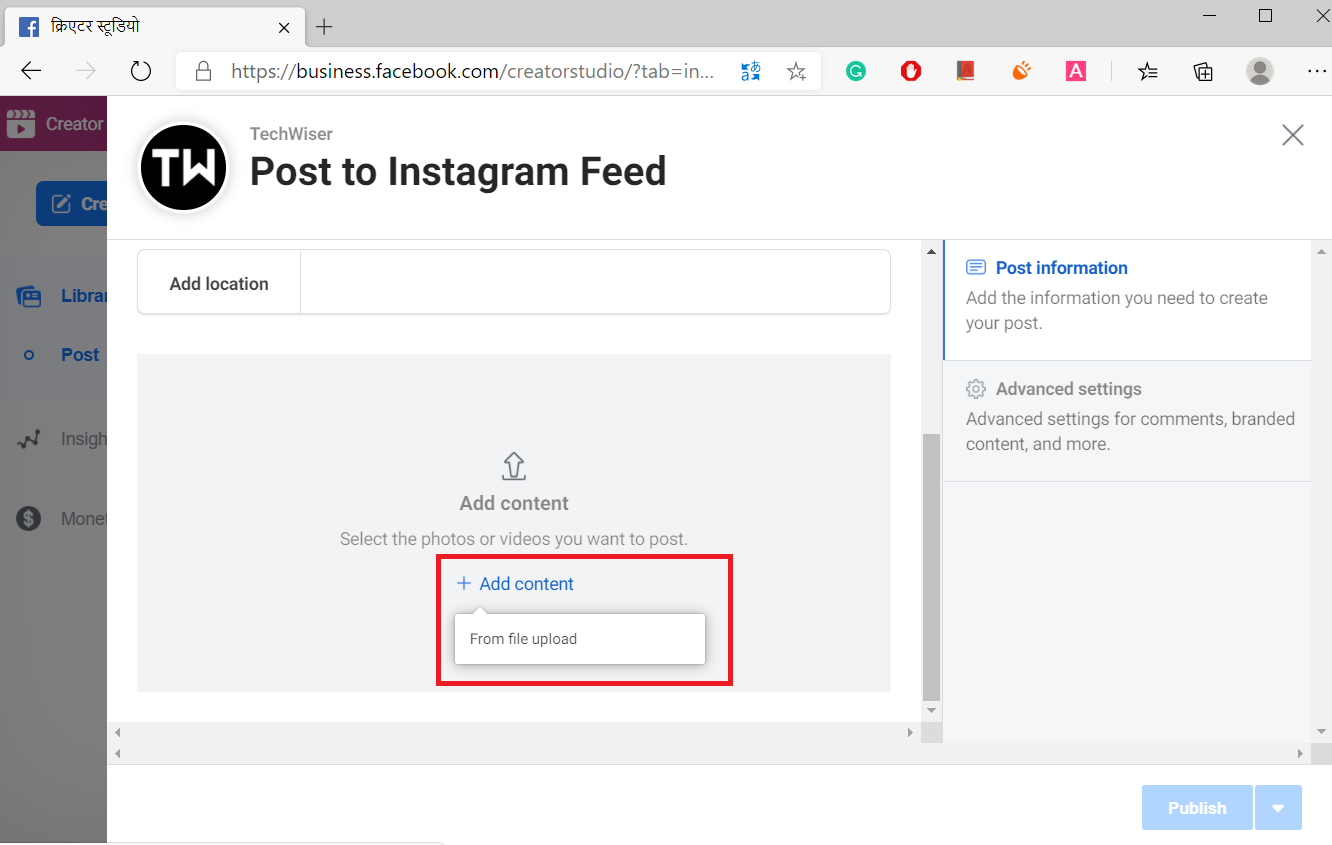Click the Monetization dollar icon in sidebar
This screenshot has width=1332, height=845.
pyautogui.click(x=29, y=519)
